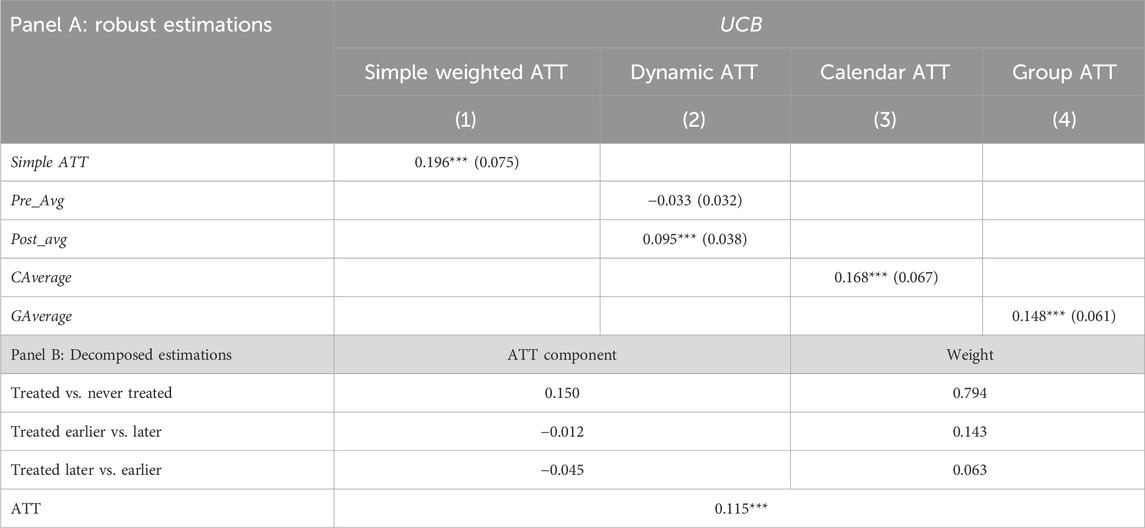The image size is (1145, 528).
Task: Select the CAverage value 0.168*** (0.067)
Action: click(x=885, y=278)
